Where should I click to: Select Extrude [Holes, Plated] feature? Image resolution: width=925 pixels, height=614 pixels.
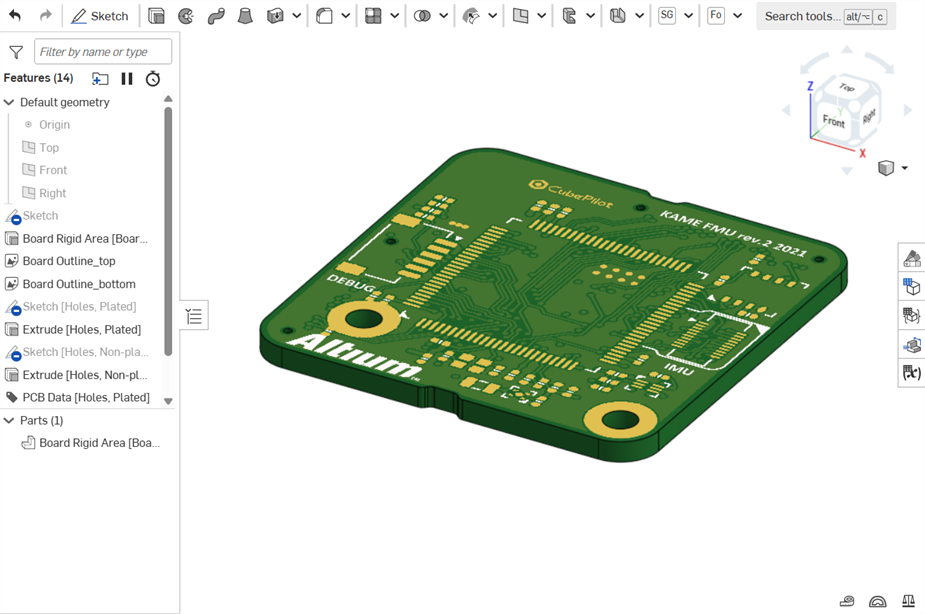point(81,329)
